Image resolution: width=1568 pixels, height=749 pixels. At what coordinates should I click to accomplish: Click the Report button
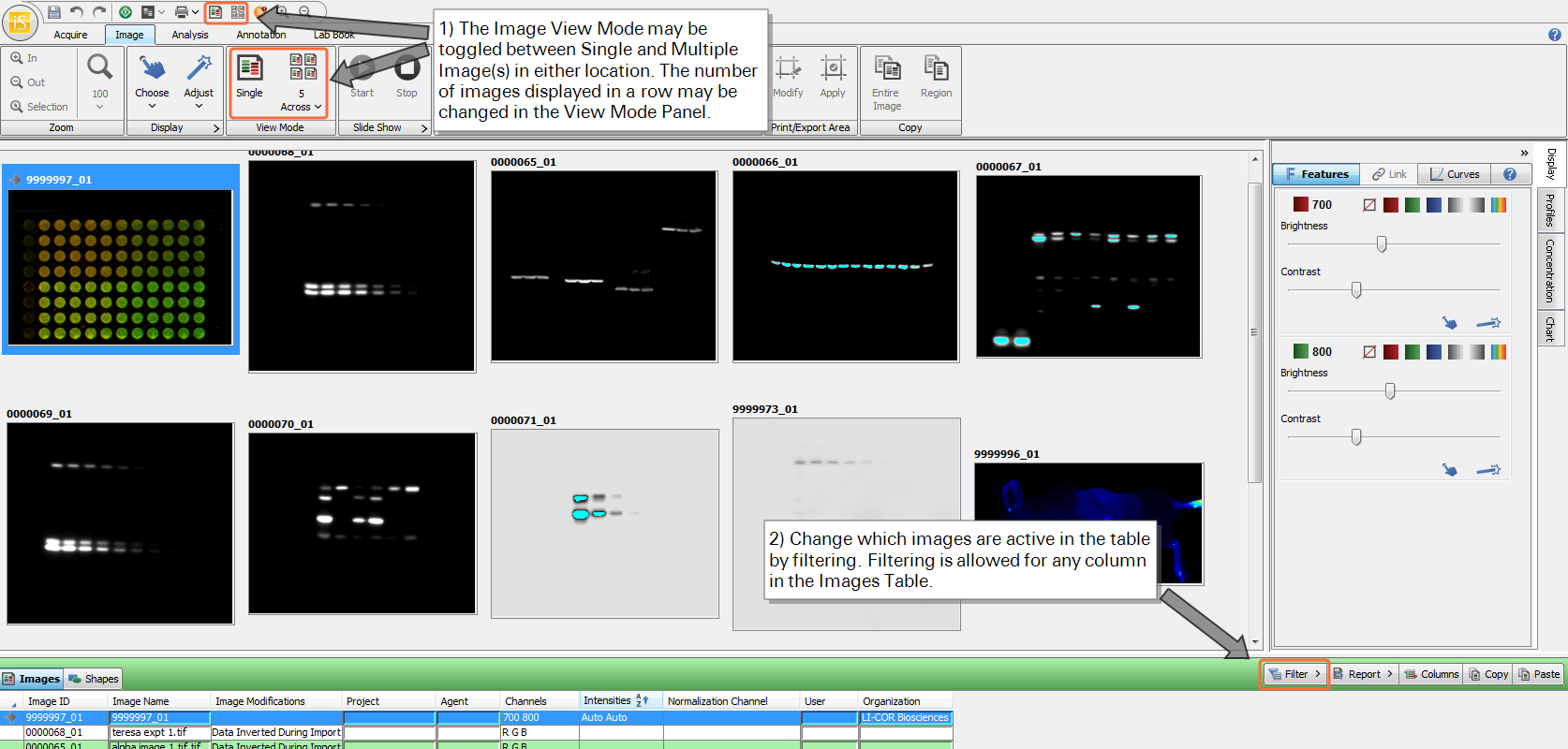coord(1364,674)
